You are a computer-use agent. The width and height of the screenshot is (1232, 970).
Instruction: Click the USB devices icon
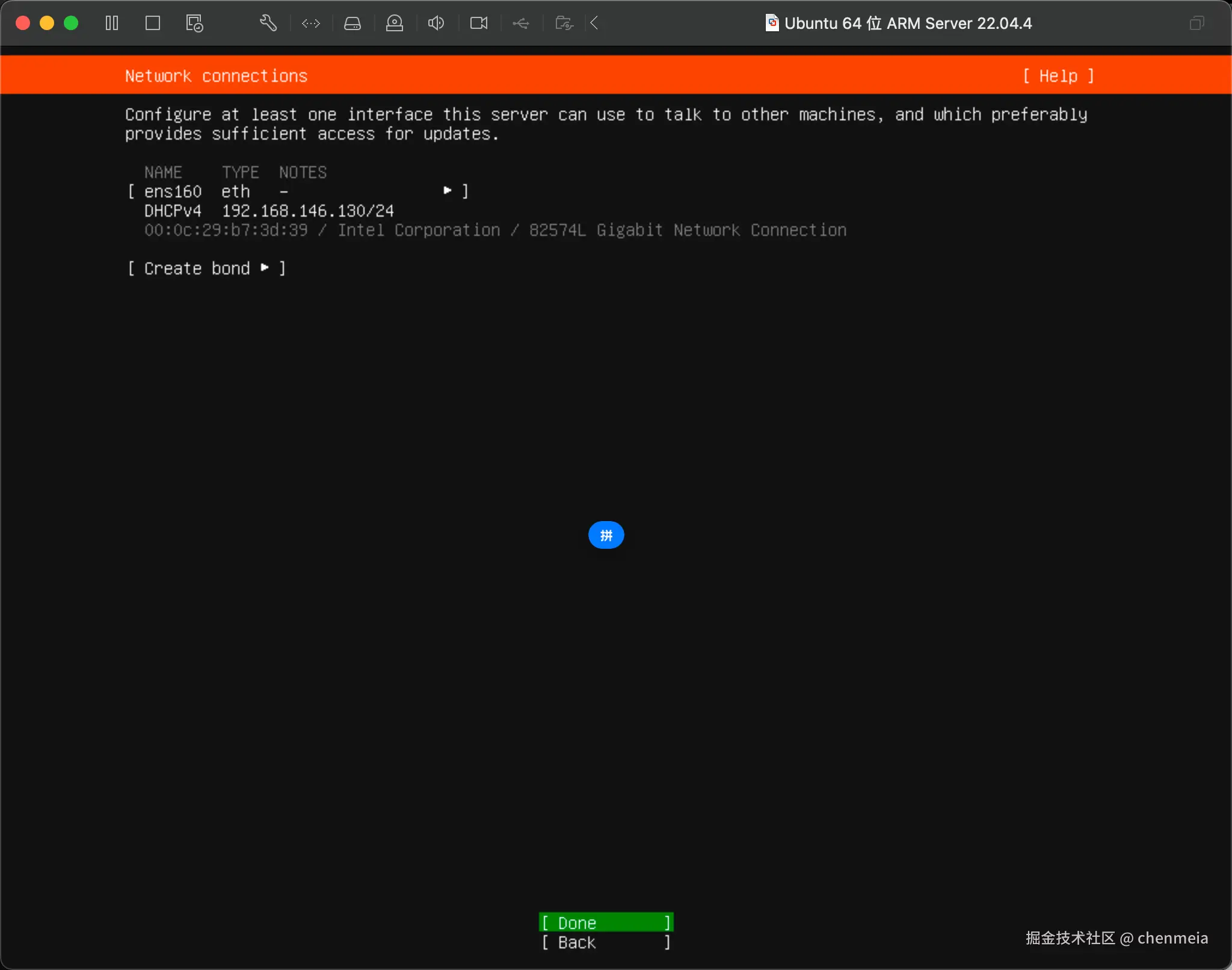pos(521,23)
